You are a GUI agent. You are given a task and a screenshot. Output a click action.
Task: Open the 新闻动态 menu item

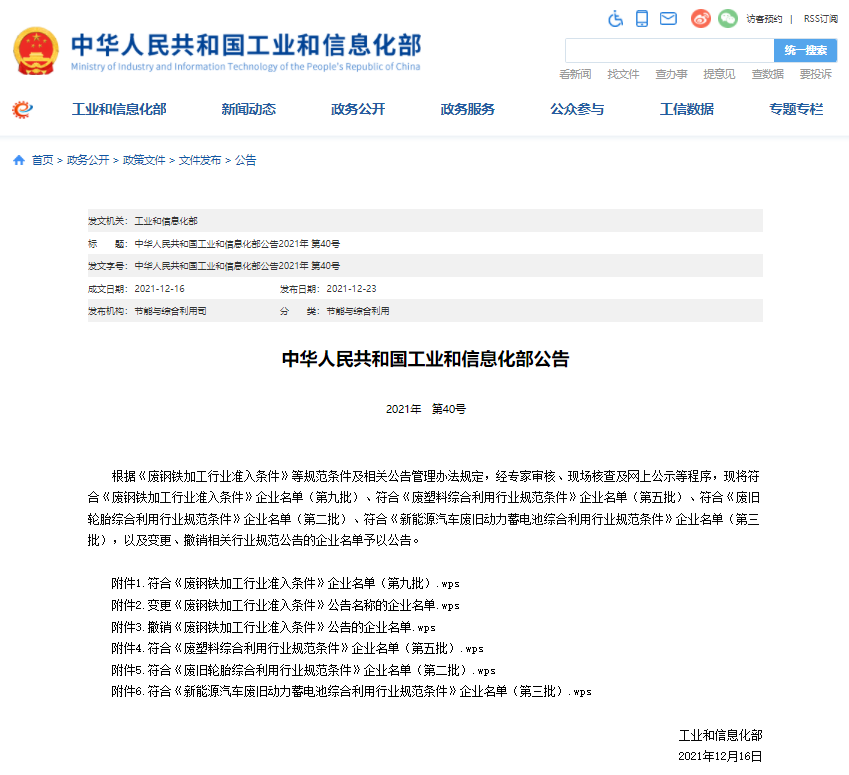point(247,110)
